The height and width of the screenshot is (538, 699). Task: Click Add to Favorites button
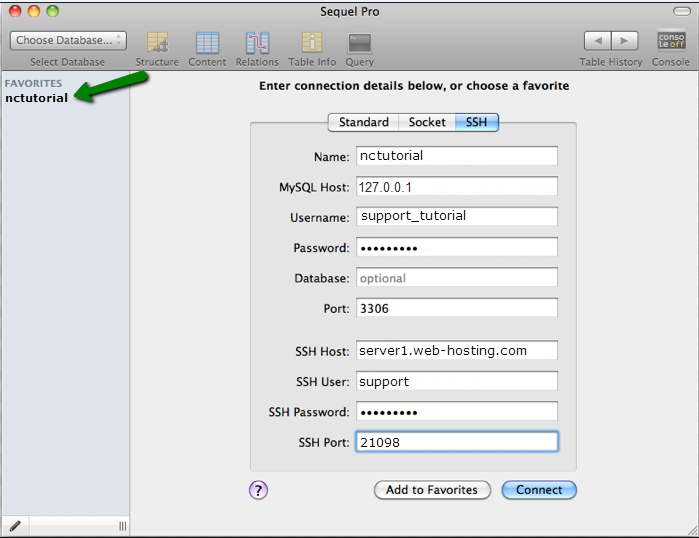[x=432, y=490]
